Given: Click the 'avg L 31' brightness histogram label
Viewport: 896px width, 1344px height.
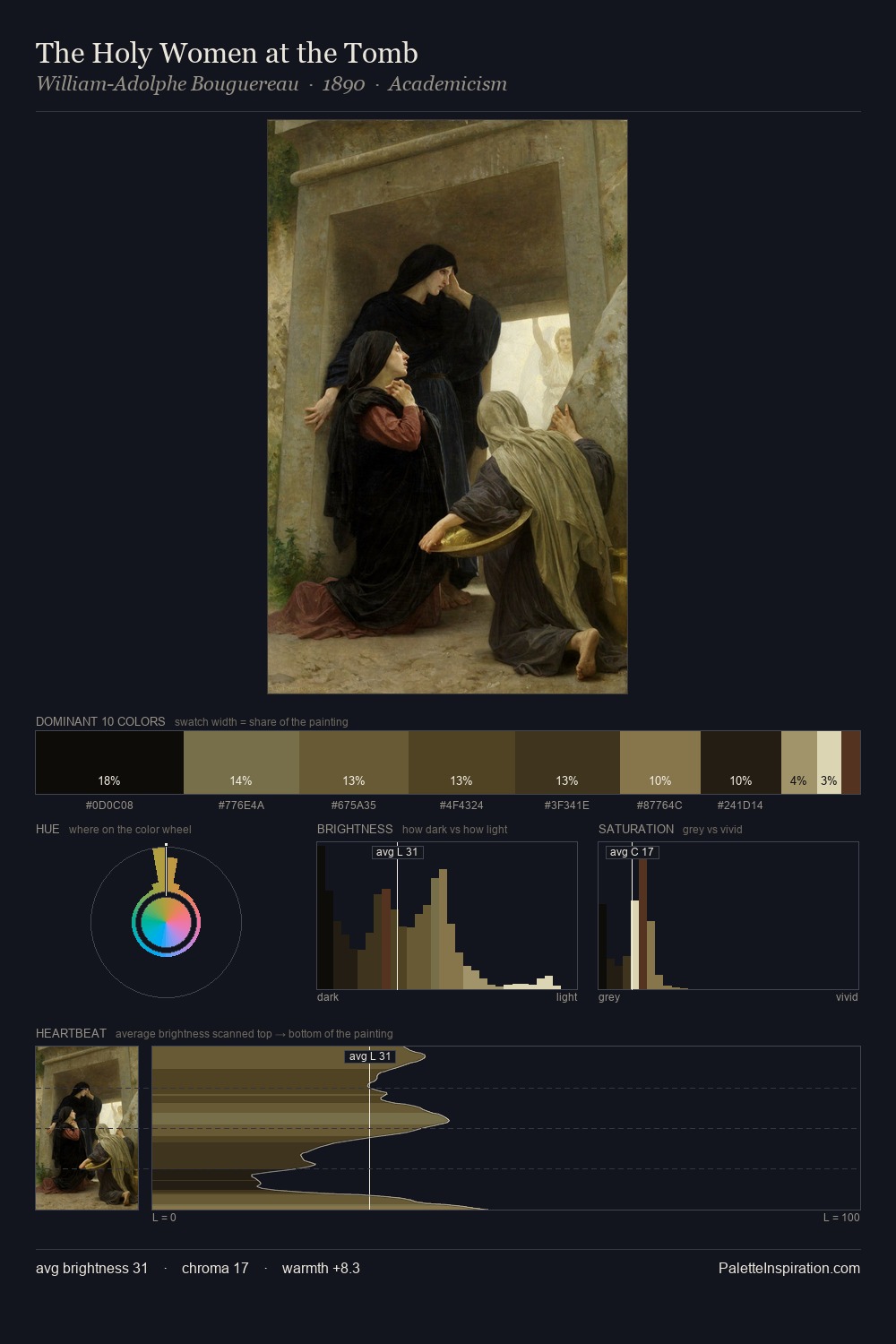Looking at the screenshot, I should pyautogui.click(x=397, y=852).
